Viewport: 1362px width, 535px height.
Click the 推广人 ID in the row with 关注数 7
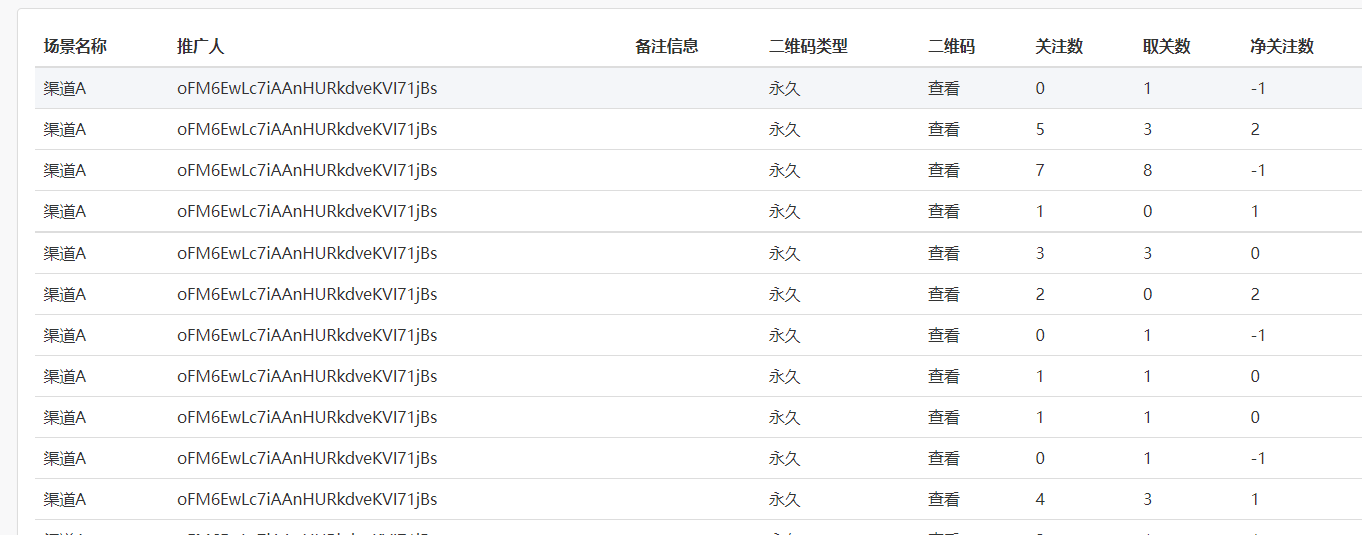(x=307, y=170)
